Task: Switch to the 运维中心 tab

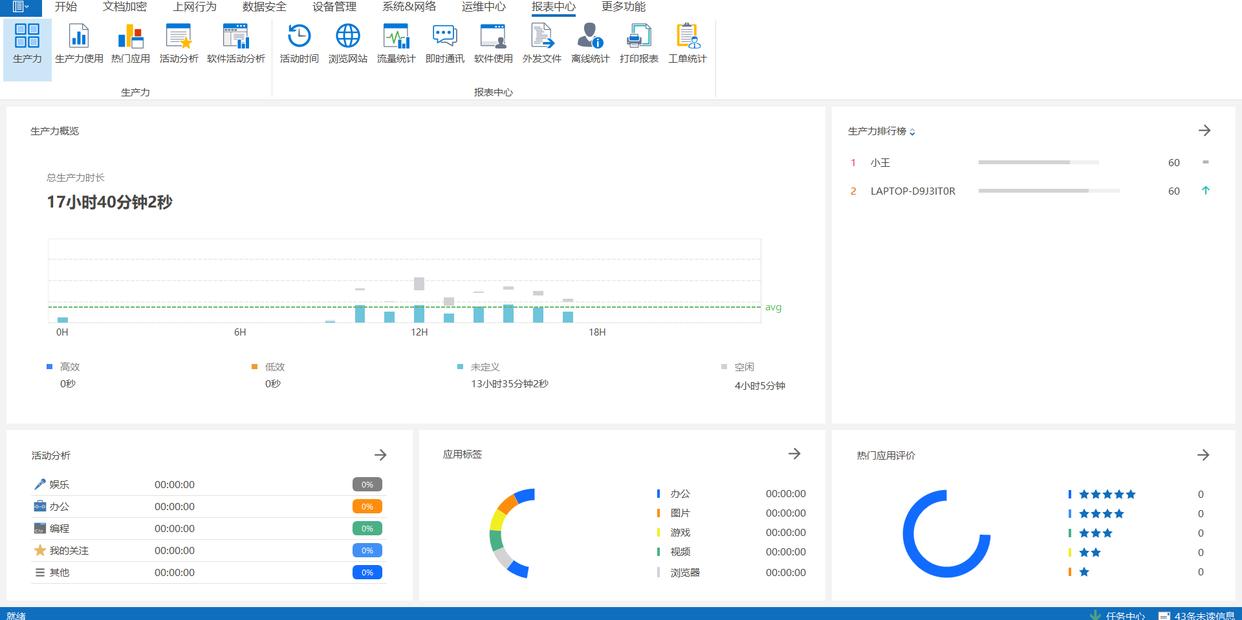Action: click(483, 7)
